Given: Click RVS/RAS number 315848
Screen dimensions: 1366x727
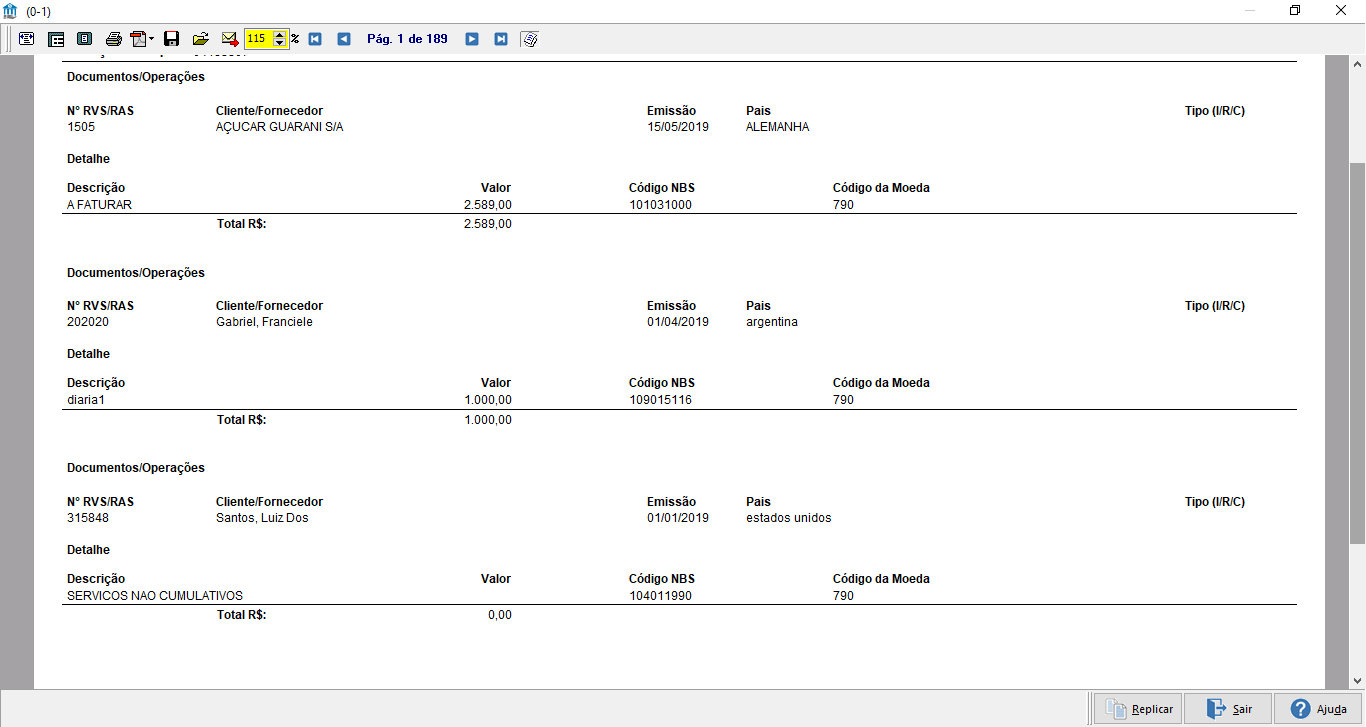Looking at the screenshot, I should click(x=88, y=518).
